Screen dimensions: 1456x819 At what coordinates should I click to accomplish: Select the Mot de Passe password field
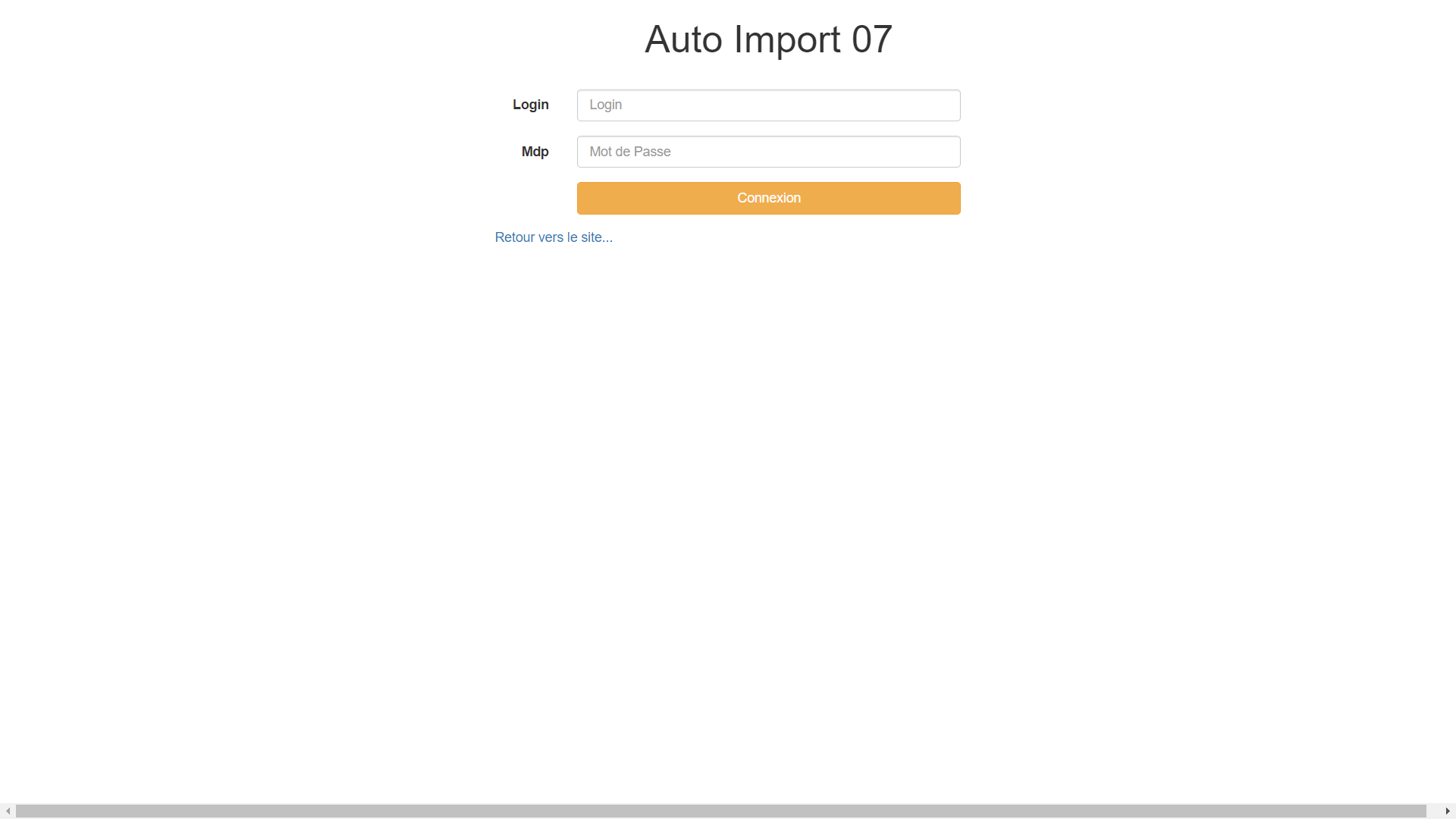coord(768,152)
